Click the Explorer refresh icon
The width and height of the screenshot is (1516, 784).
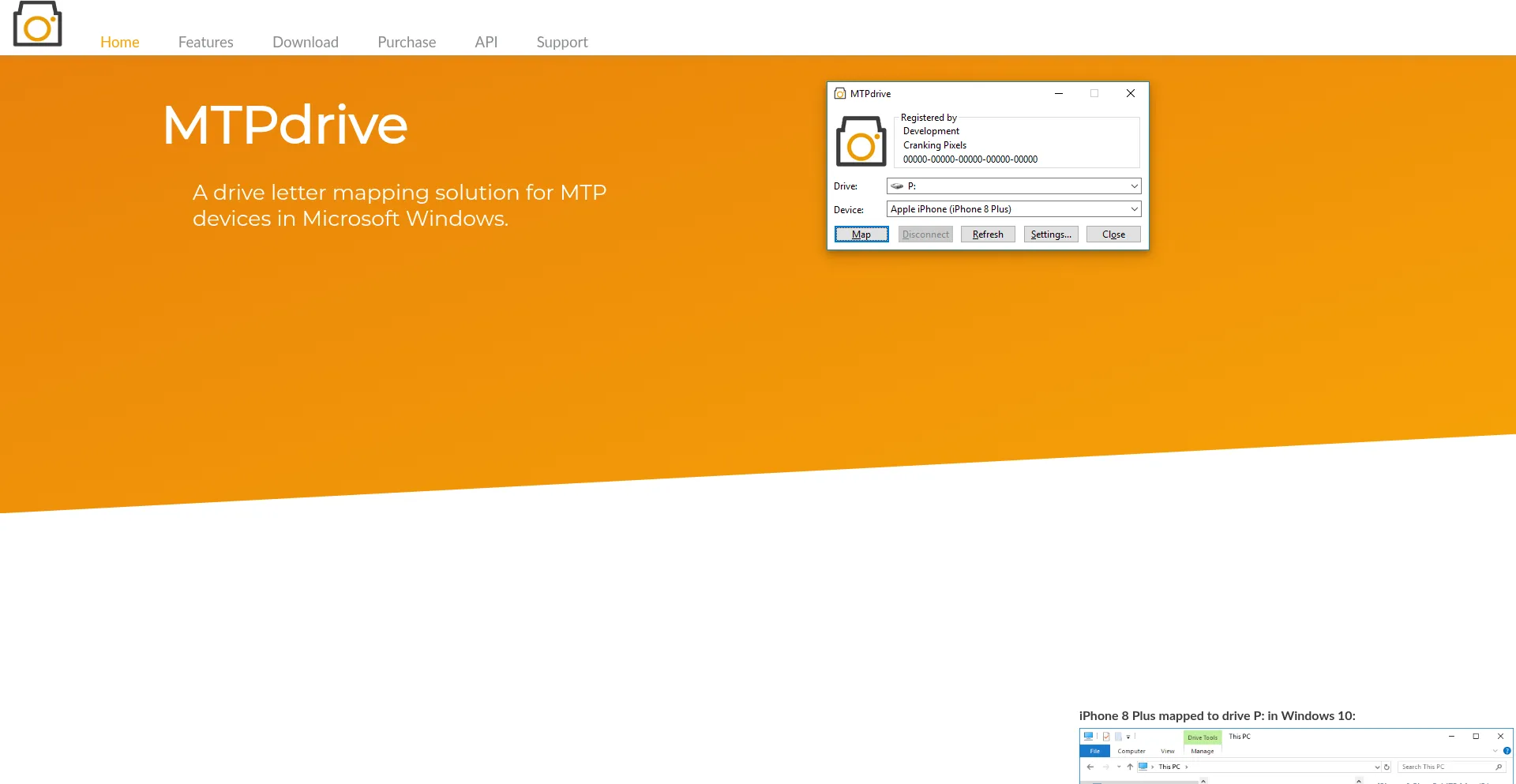coord(1387,767)
